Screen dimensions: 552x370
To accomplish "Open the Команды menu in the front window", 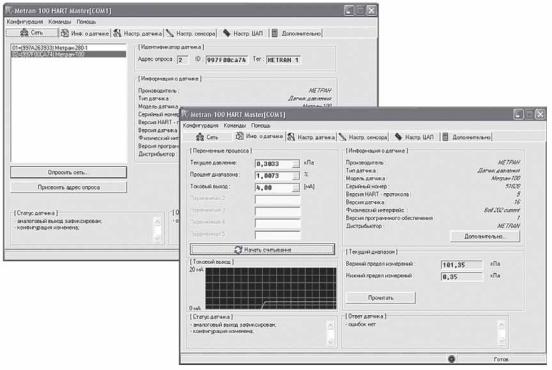I will coord(235,125).
